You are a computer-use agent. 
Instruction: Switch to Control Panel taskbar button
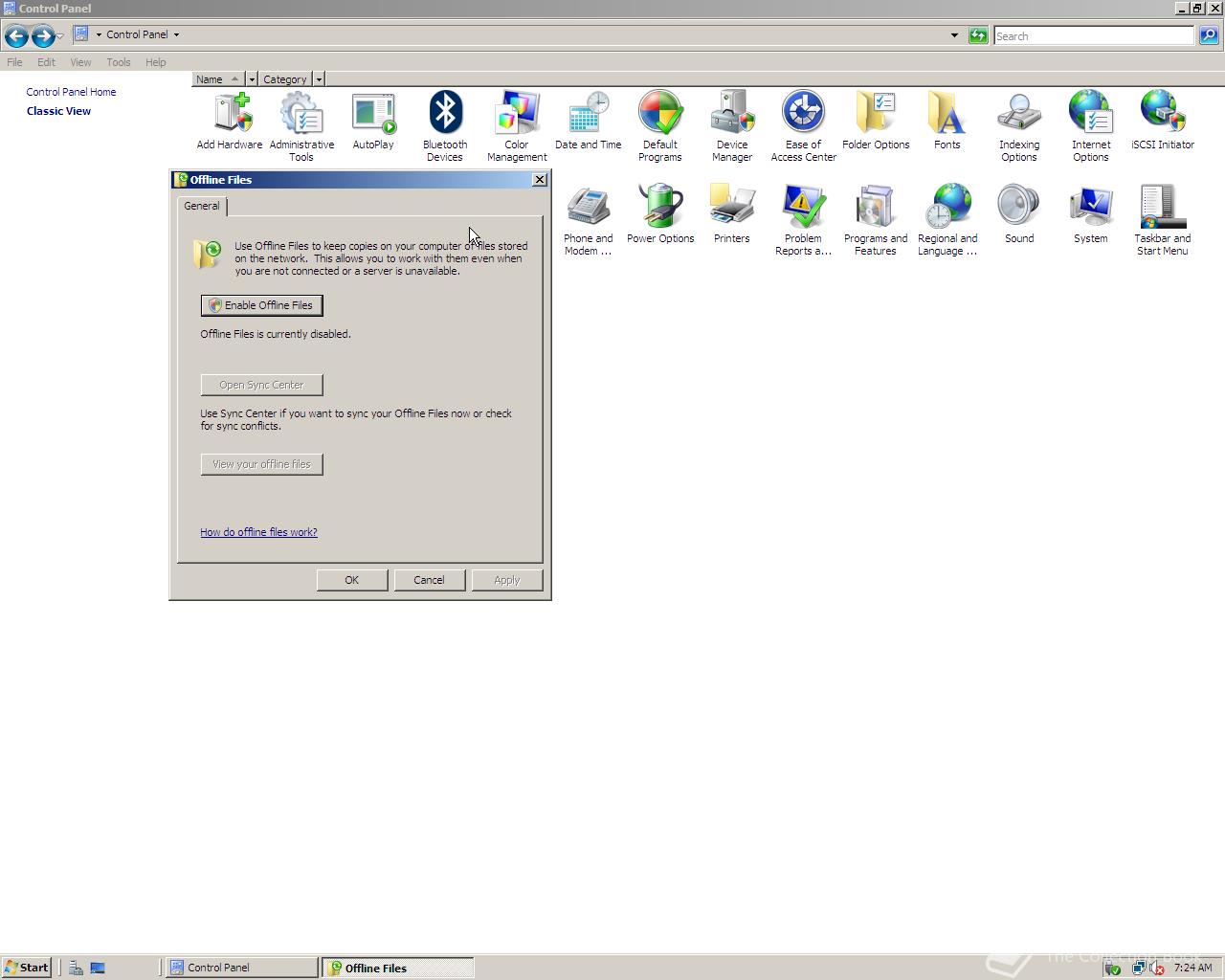pos(242,968)
